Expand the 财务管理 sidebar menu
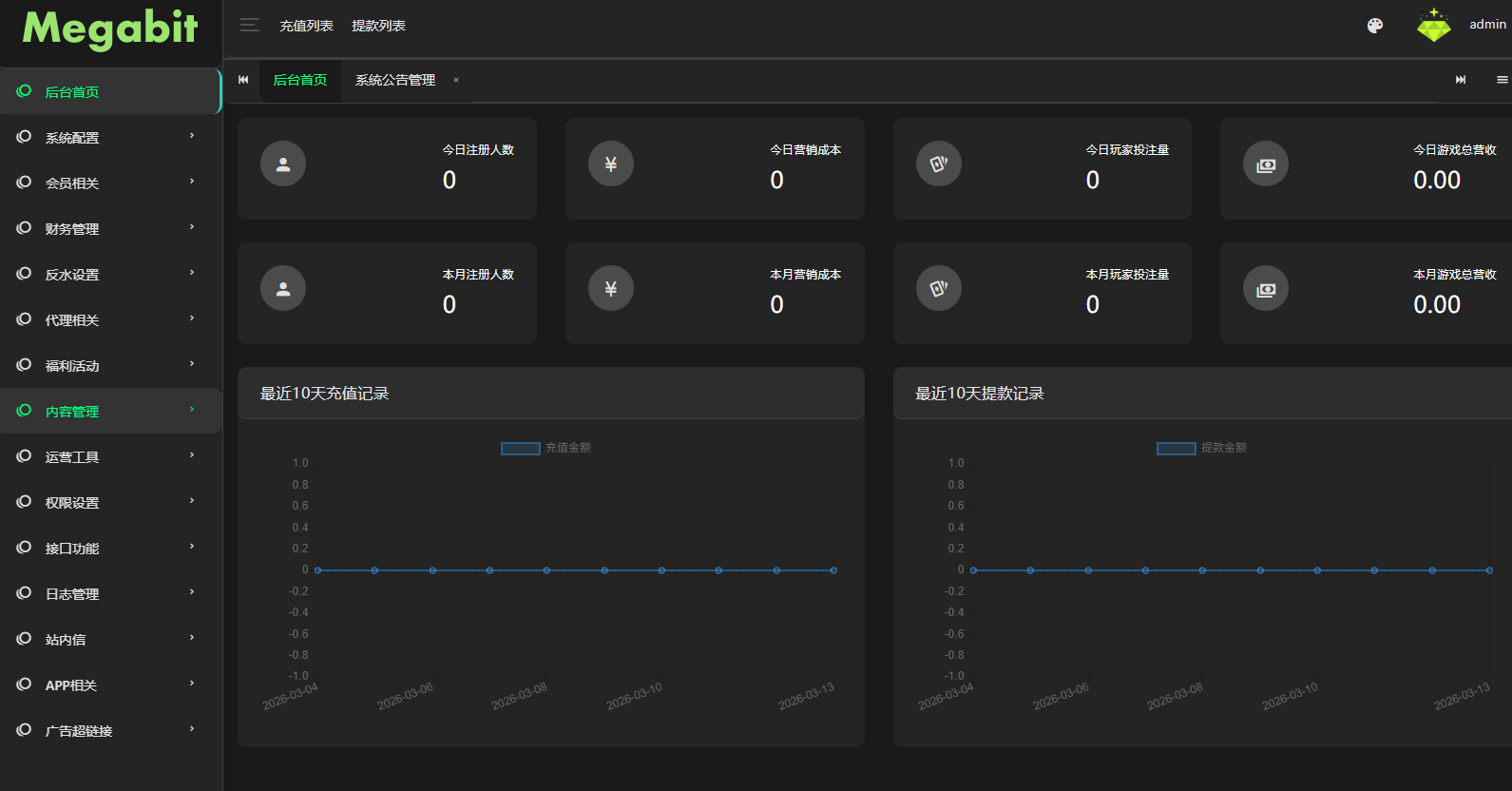 (110, 229)
